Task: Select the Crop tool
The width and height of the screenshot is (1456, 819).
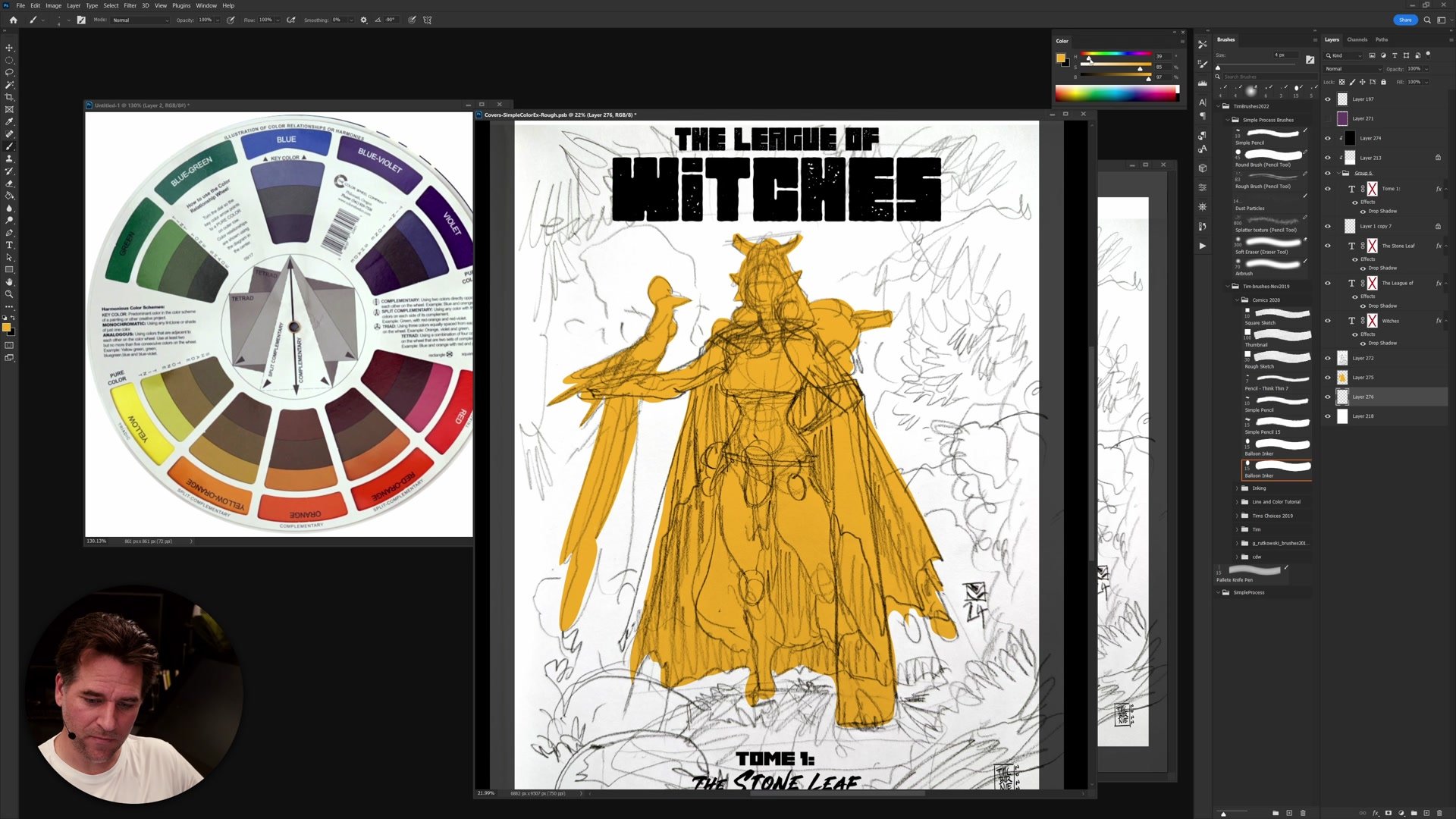Action: (x=9, y=97)
